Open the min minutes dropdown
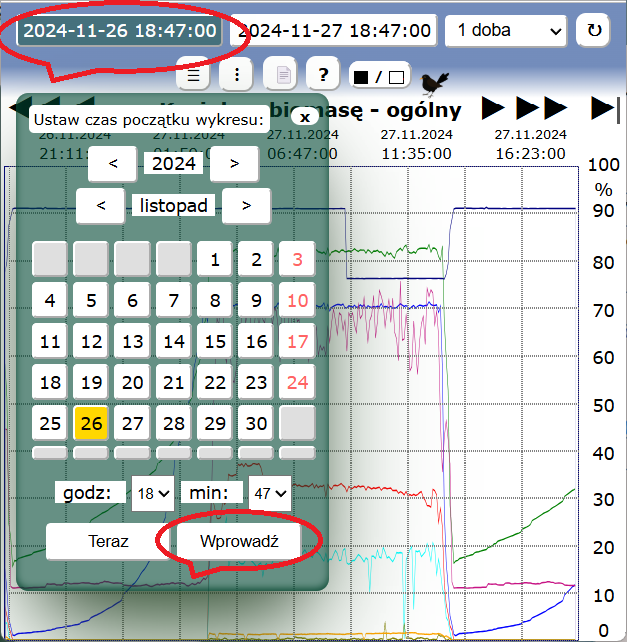This screenshot has width=627, height=642. (x=269, y=493)
